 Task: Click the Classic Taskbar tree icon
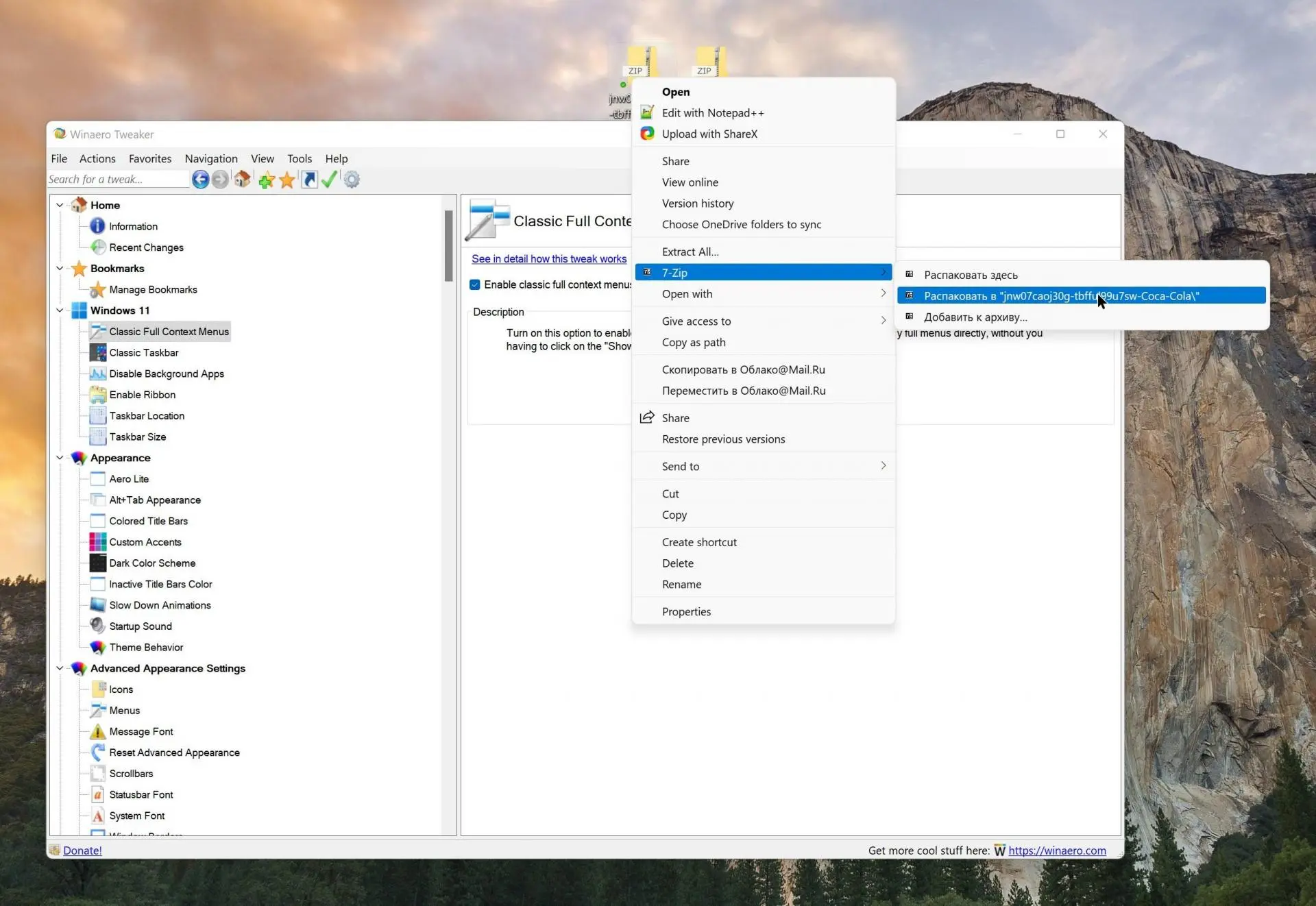tap(98, 352)
